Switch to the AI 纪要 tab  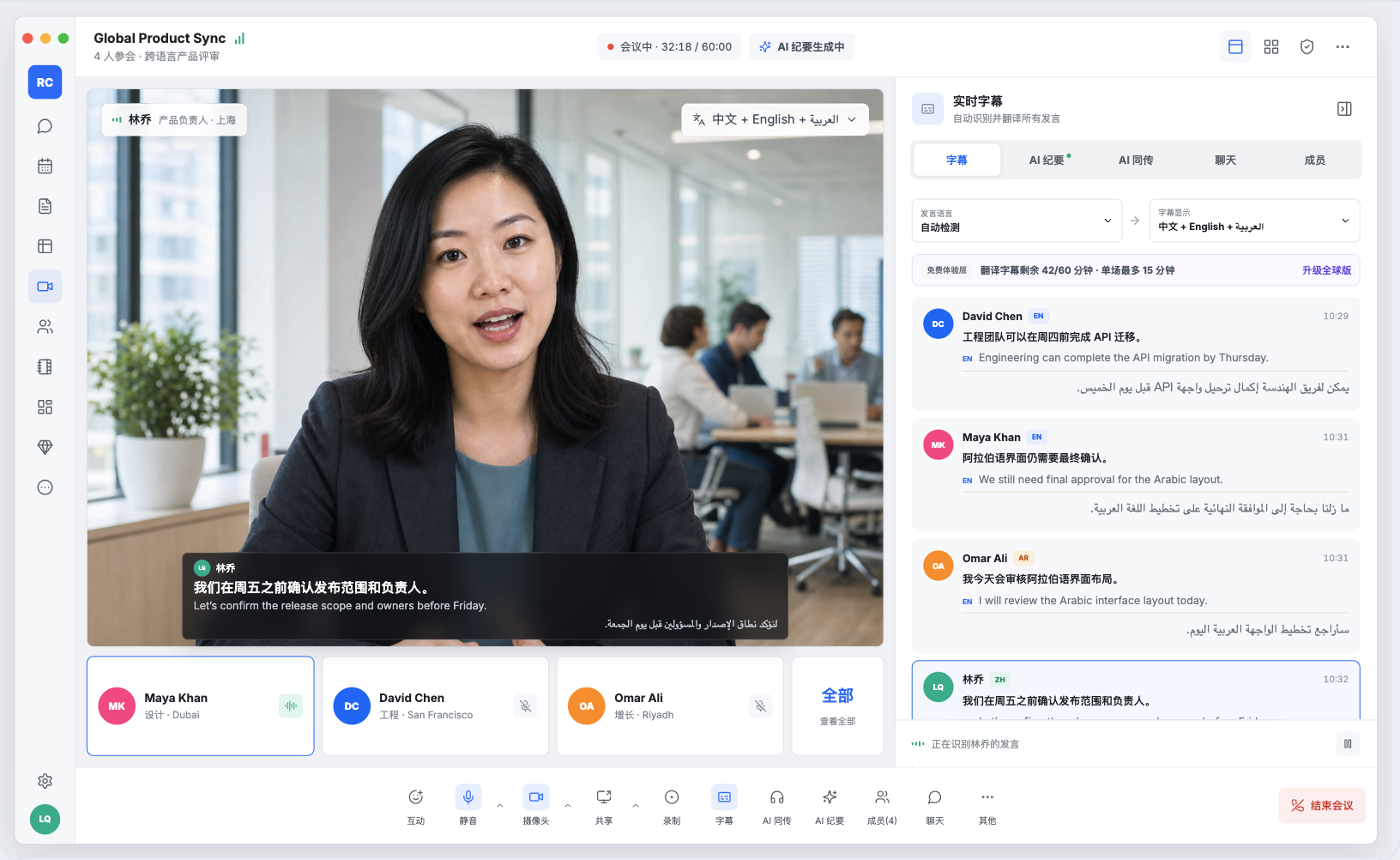point(1047,160)
